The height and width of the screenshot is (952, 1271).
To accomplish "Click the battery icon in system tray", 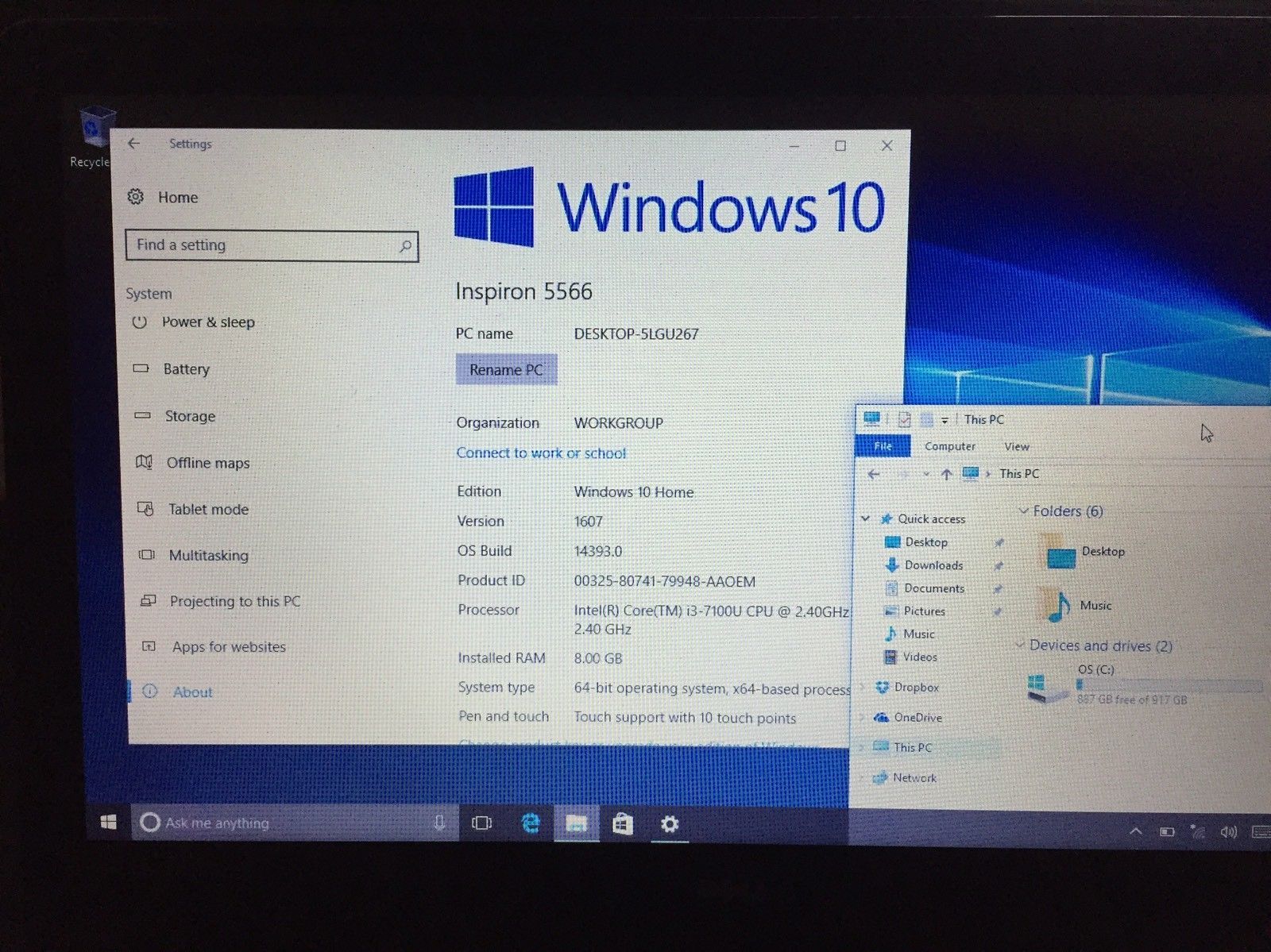I will [1166, 832].
